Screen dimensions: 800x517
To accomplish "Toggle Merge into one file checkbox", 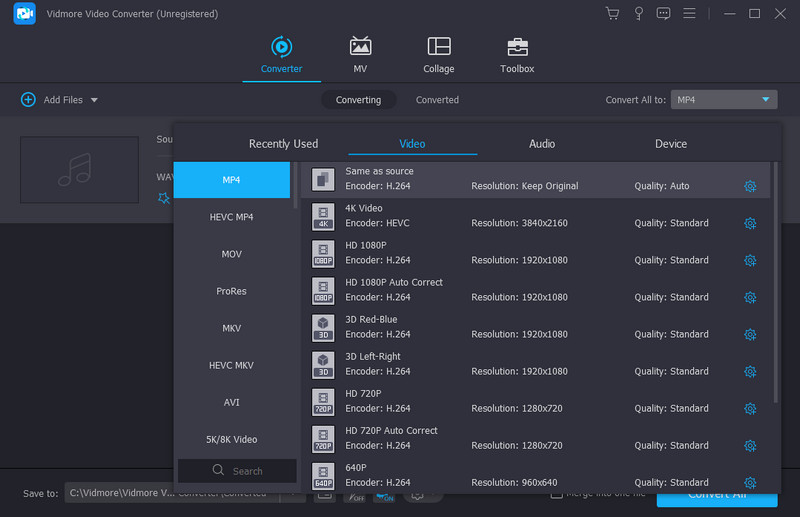I will tap(556, 494).
